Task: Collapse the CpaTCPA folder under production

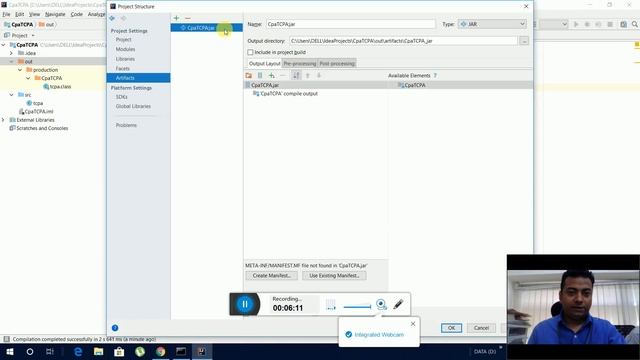Action: 28,78
